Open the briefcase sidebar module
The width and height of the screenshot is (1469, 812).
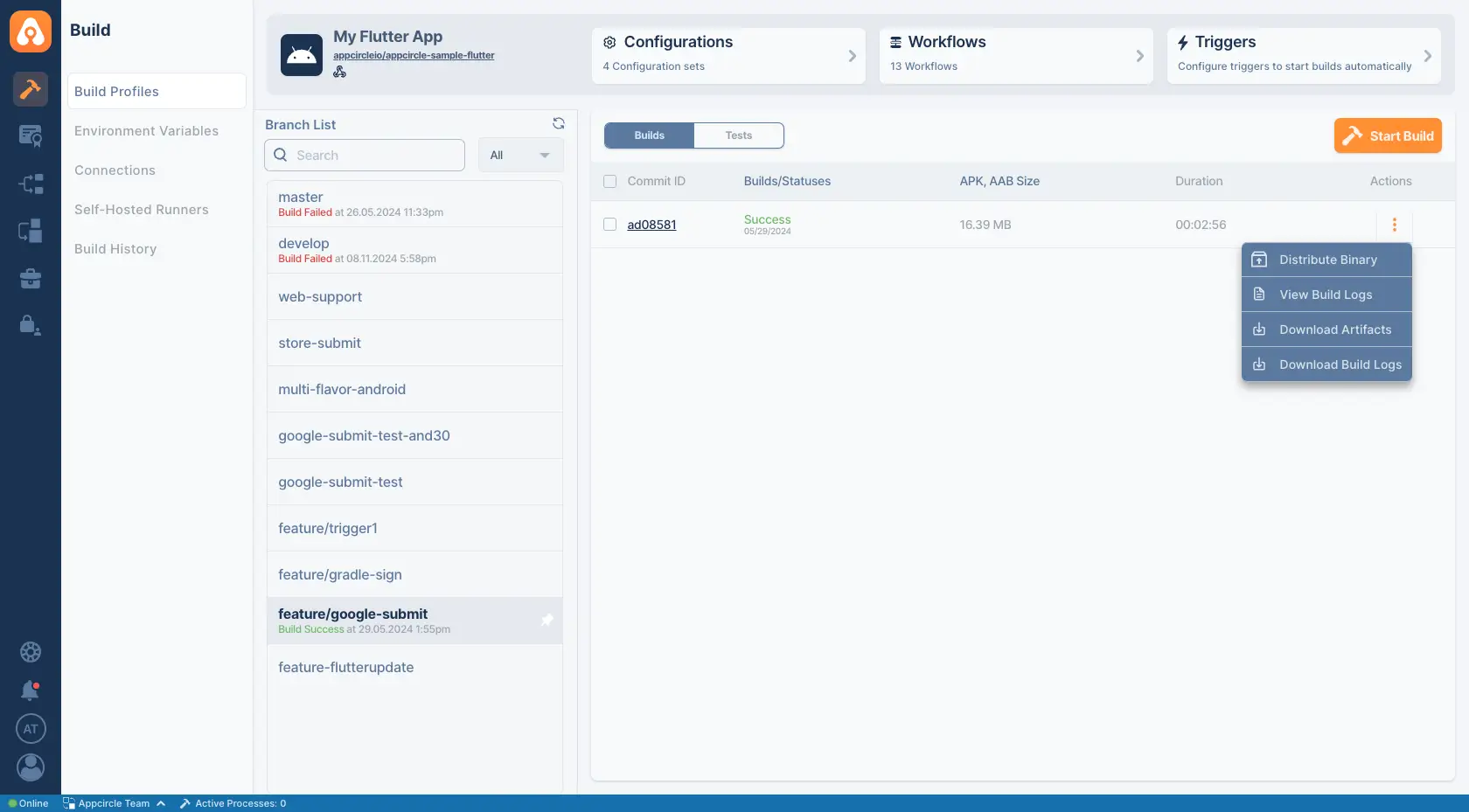click(x=31, y=278)
